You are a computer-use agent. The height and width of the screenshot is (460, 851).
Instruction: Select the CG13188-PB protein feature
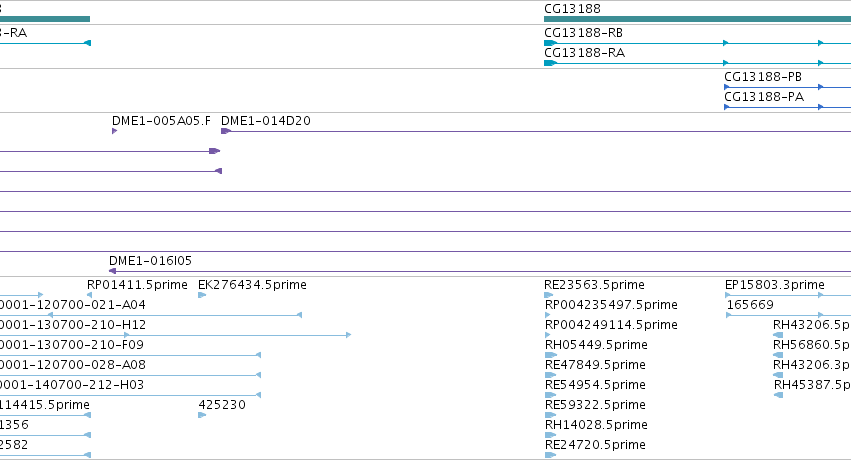788,87
